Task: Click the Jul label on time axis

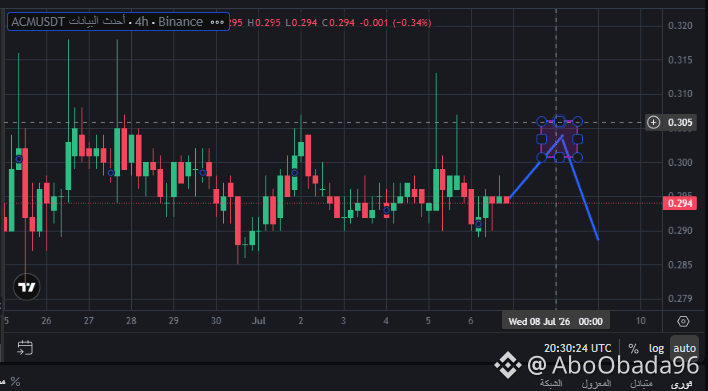Action: pyautogui.click(x=259, y=321)
